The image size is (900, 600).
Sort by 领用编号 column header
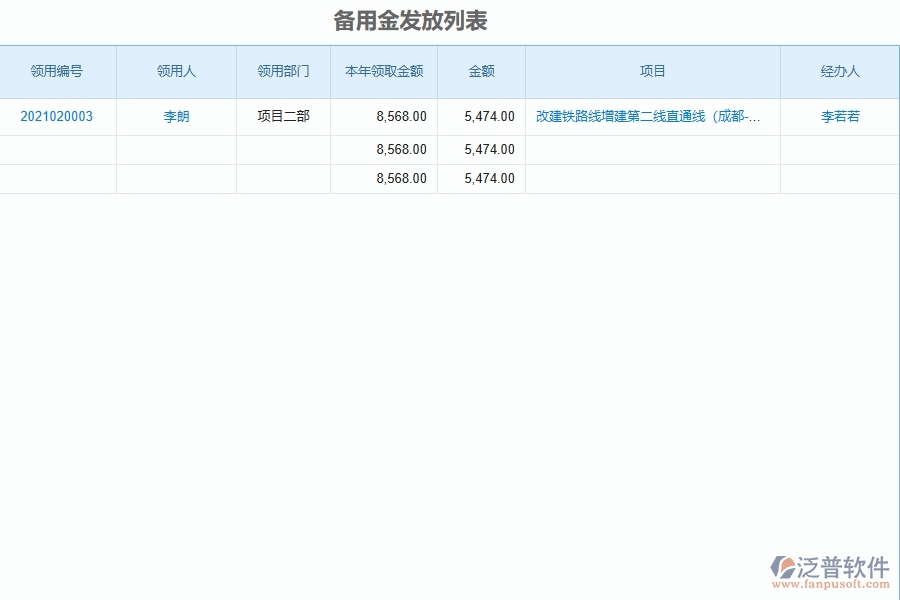click(57, 71)
